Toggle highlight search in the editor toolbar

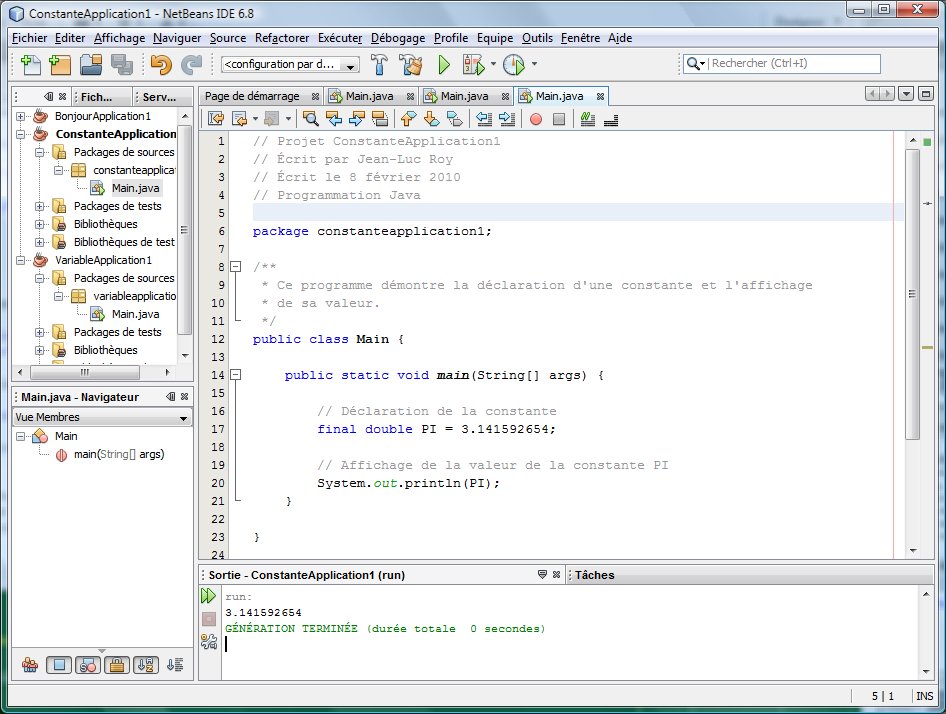point(379,119)
